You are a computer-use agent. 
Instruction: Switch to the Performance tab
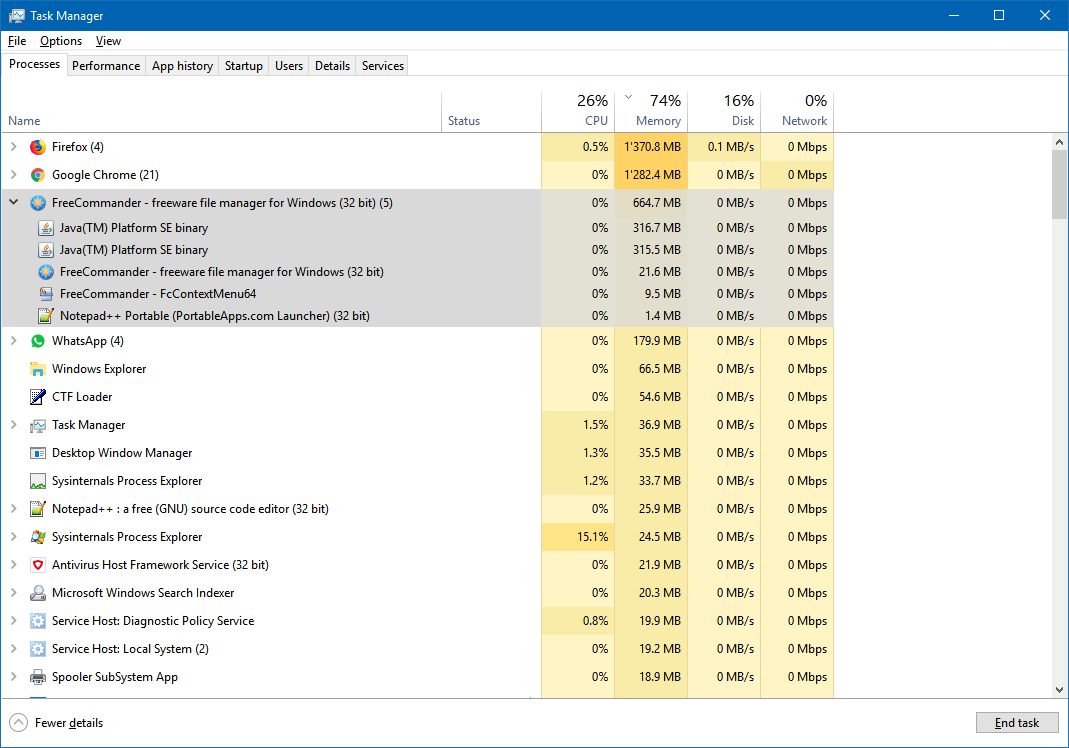106,65
